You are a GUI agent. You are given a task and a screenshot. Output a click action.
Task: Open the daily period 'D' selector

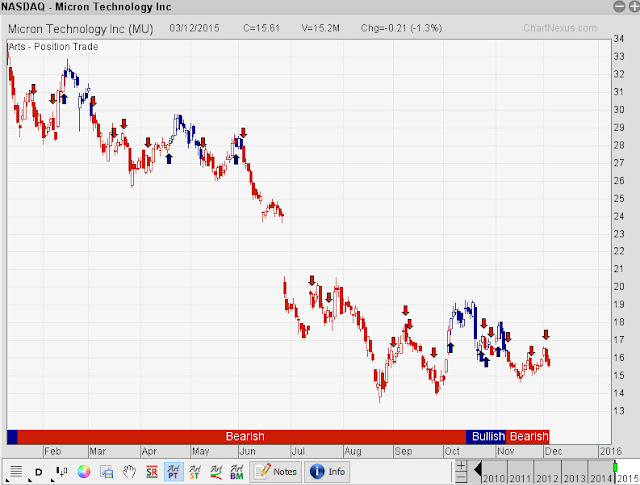coord(39,472)
